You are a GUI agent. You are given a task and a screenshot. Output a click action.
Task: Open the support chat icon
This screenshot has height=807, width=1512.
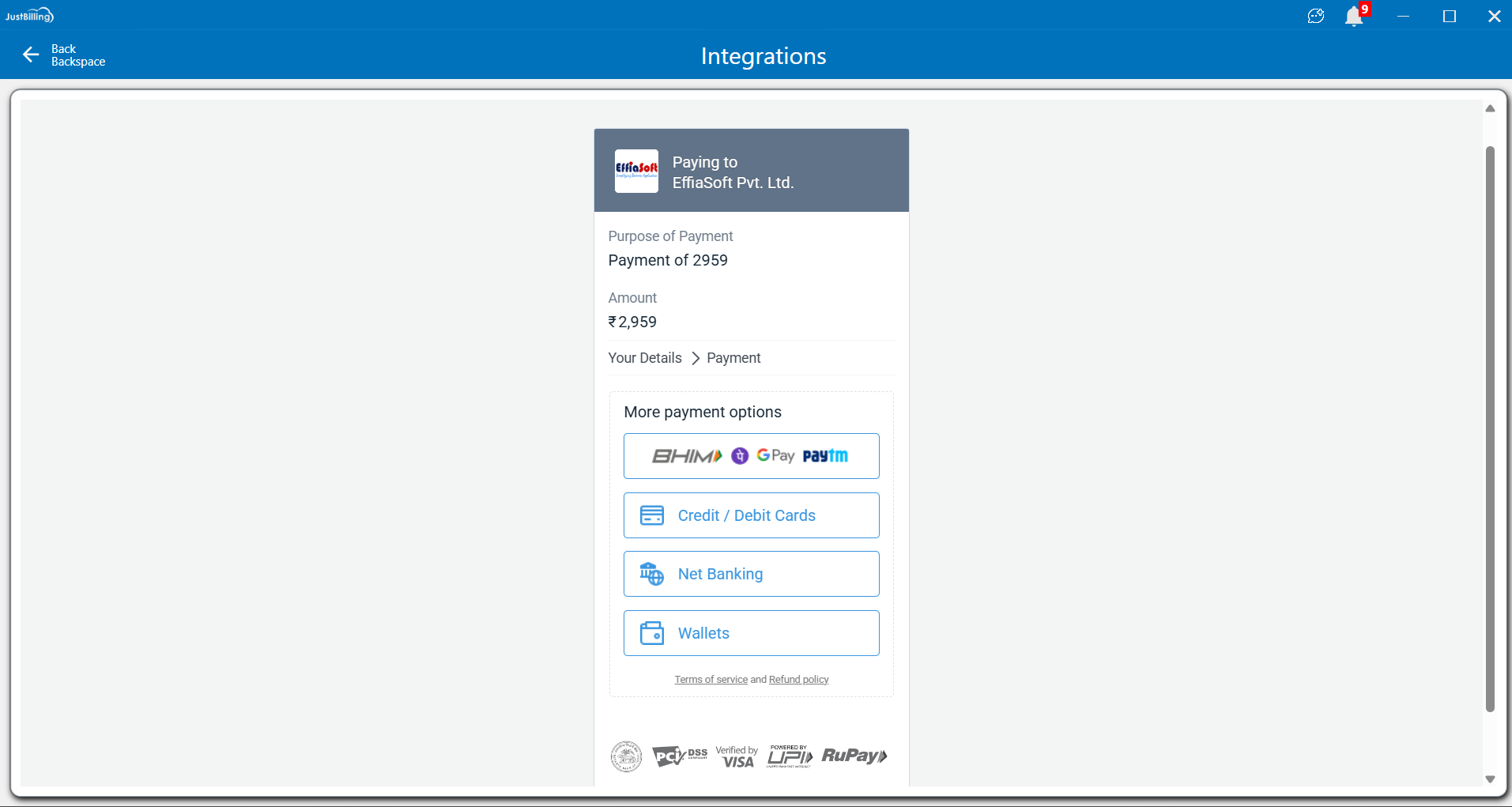[1316, 17]
